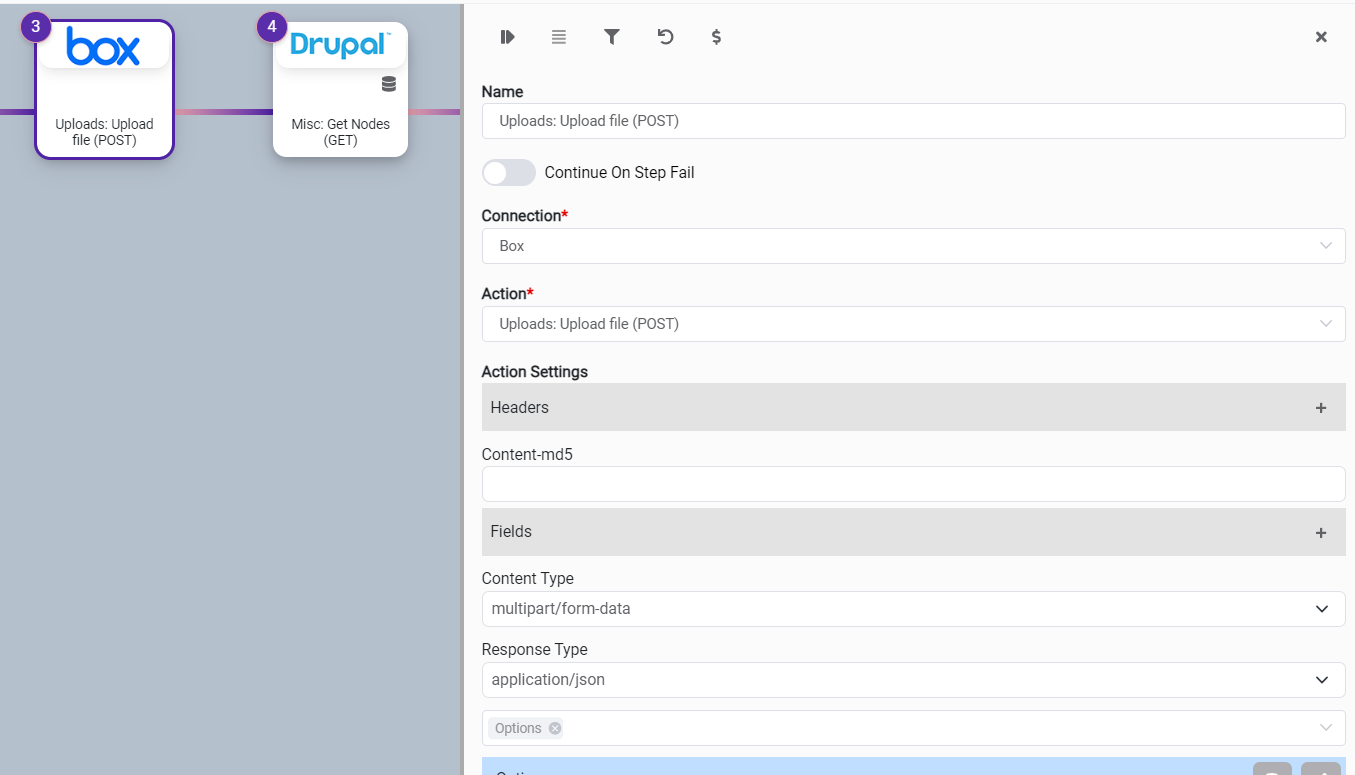Add a field with the plus icon
Viewport: 1355px width, 775px height.
click(x=1321, y=533)
